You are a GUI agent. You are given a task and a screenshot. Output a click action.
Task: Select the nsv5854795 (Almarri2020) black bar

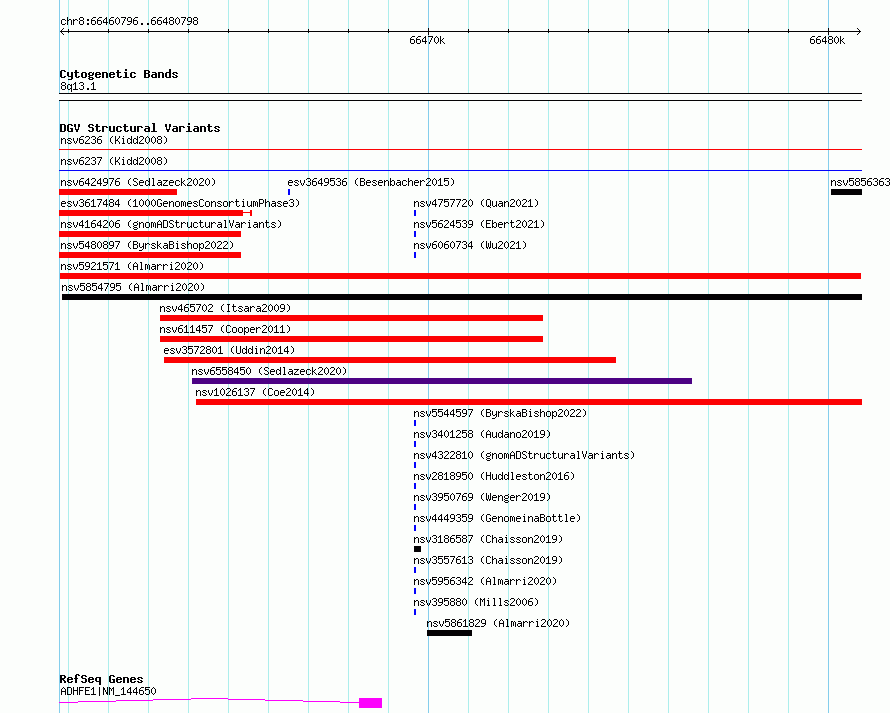pos(462,297)
